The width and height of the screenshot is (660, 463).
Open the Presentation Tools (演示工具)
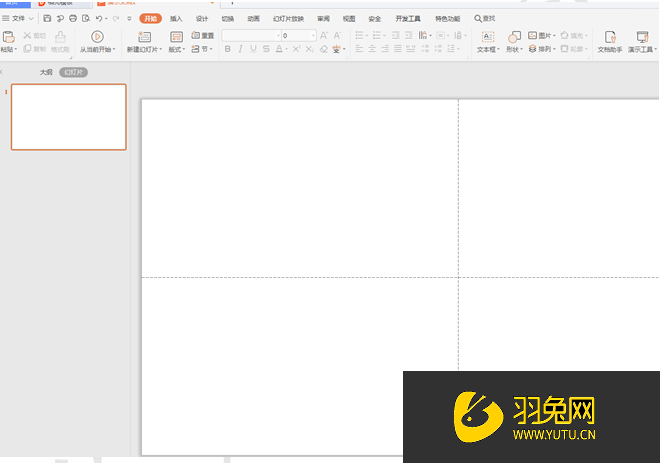click(642, 42)
